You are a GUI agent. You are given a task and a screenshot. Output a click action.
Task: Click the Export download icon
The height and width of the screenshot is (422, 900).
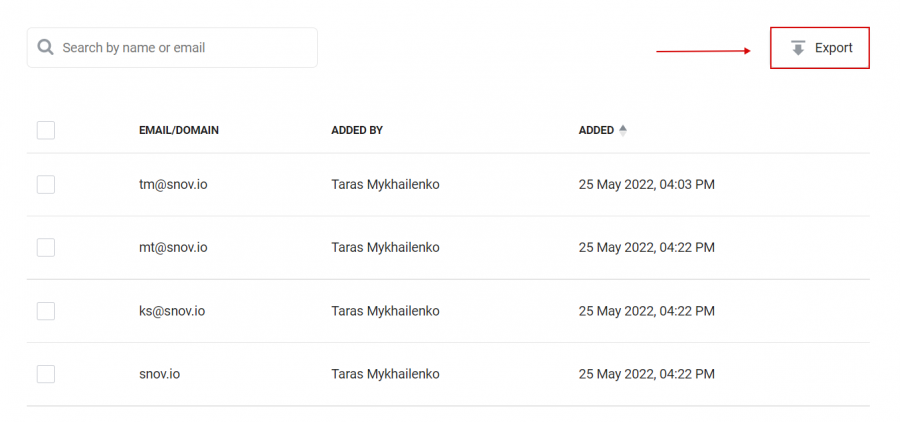[798, 48]
